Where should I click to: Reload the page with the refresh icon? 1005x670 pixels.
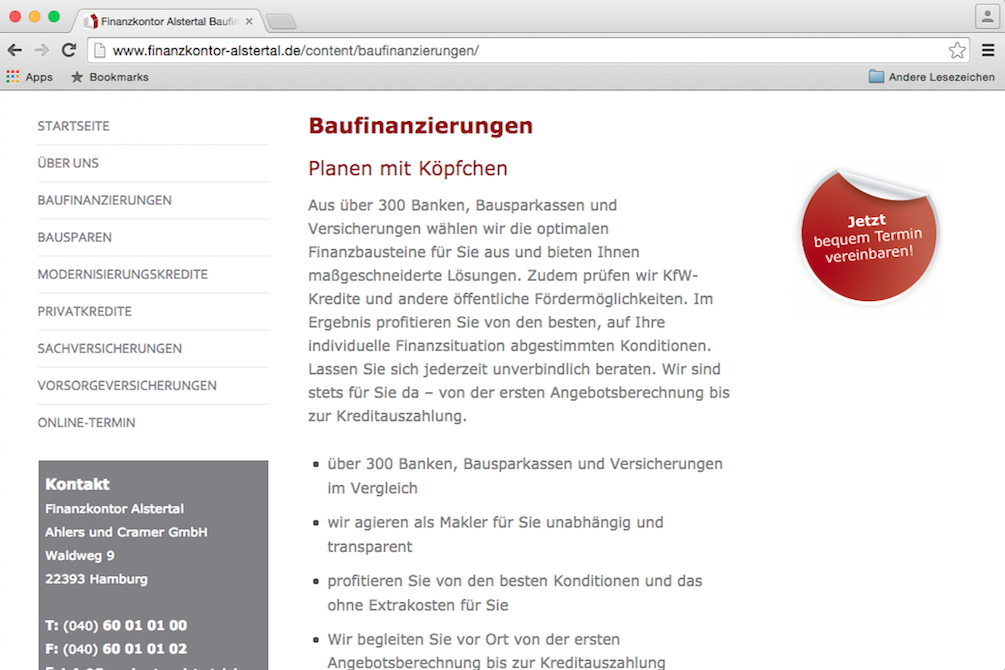click(x=69, y=50)
